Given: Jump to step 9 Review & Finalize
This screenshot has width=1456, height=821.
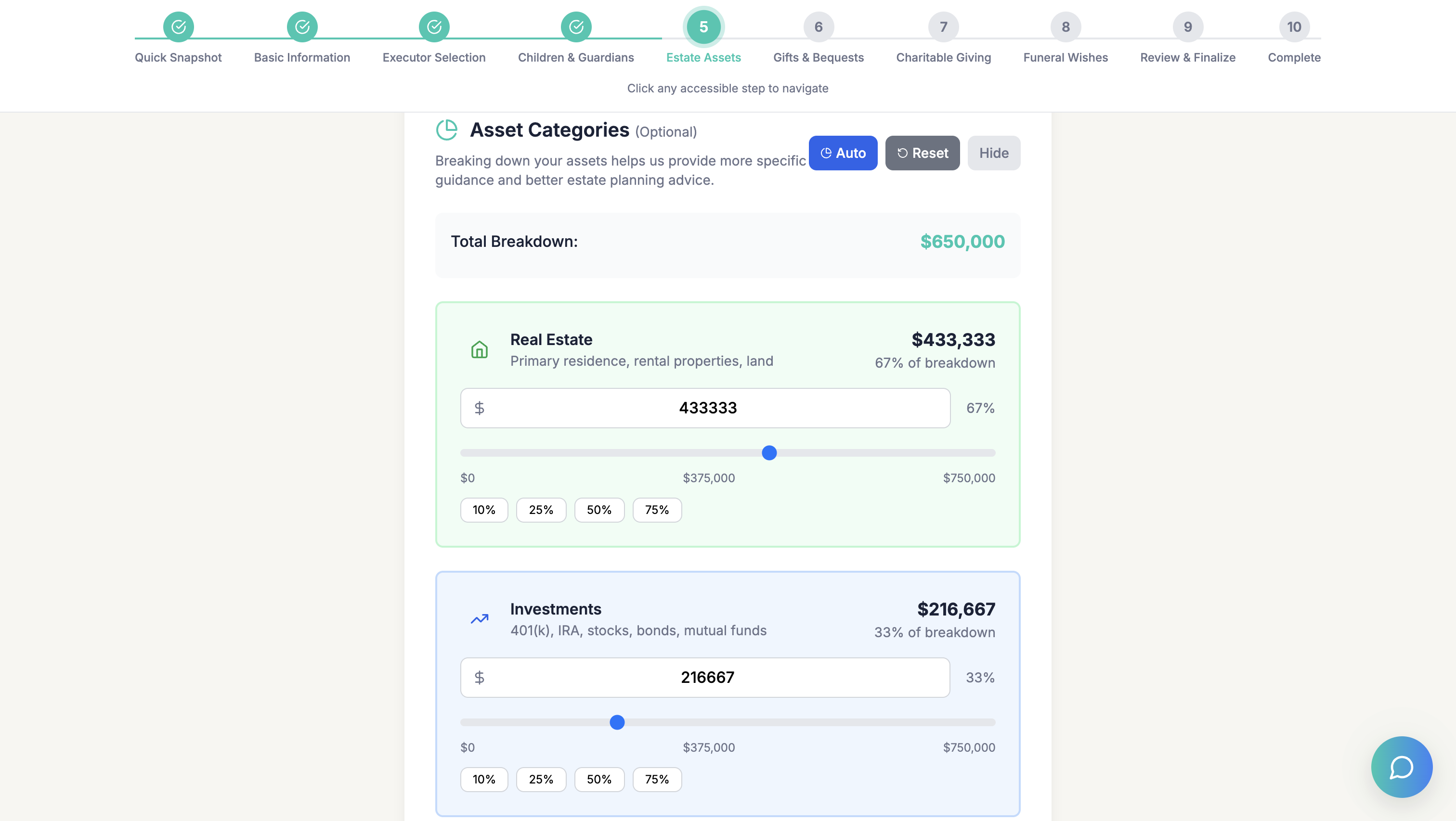Looking at the screenshot, I should 1187,26.
